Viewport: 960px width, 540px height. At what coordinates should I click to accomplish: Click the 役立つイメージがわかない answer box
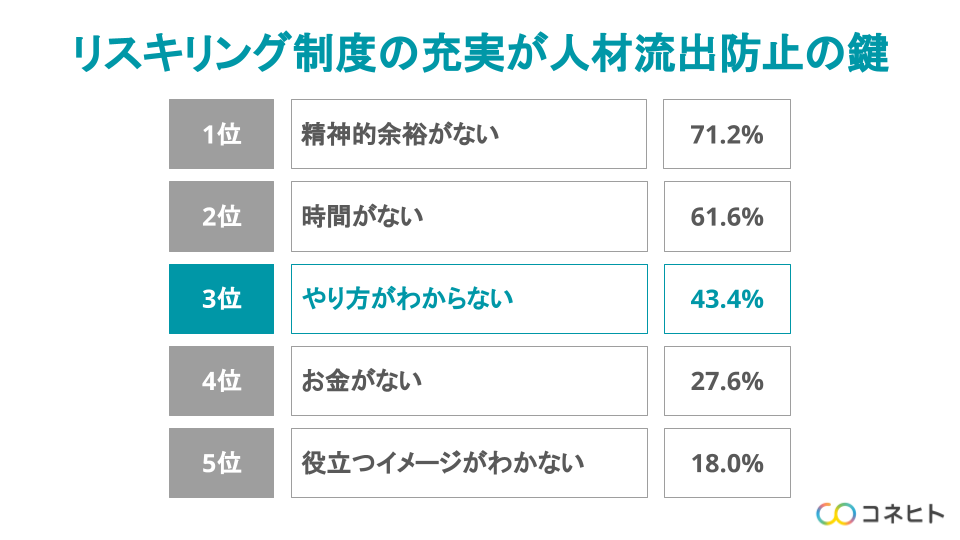468,463
